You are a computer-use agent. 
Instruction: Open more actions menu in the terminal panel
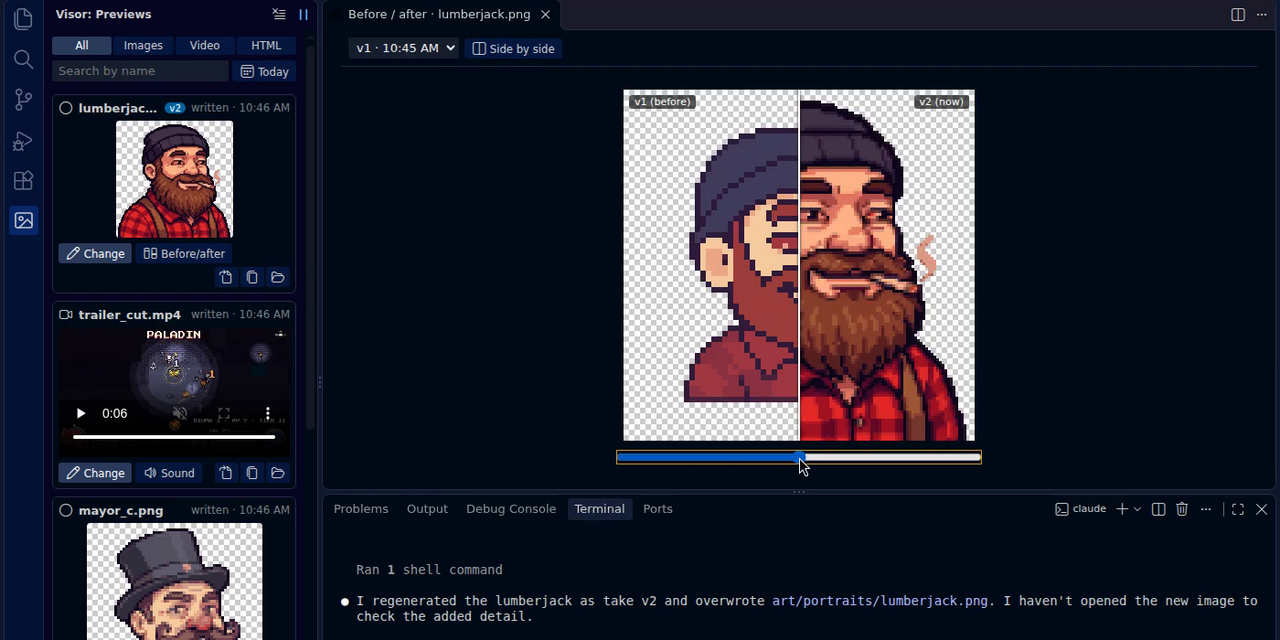tap(1206, 509)
